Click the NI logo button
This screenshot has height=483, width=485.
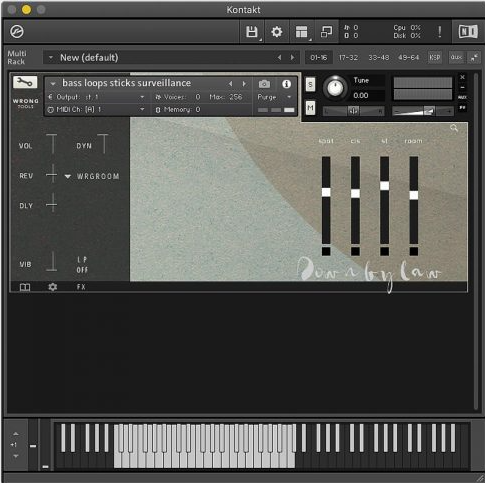[x=468, y=32]
